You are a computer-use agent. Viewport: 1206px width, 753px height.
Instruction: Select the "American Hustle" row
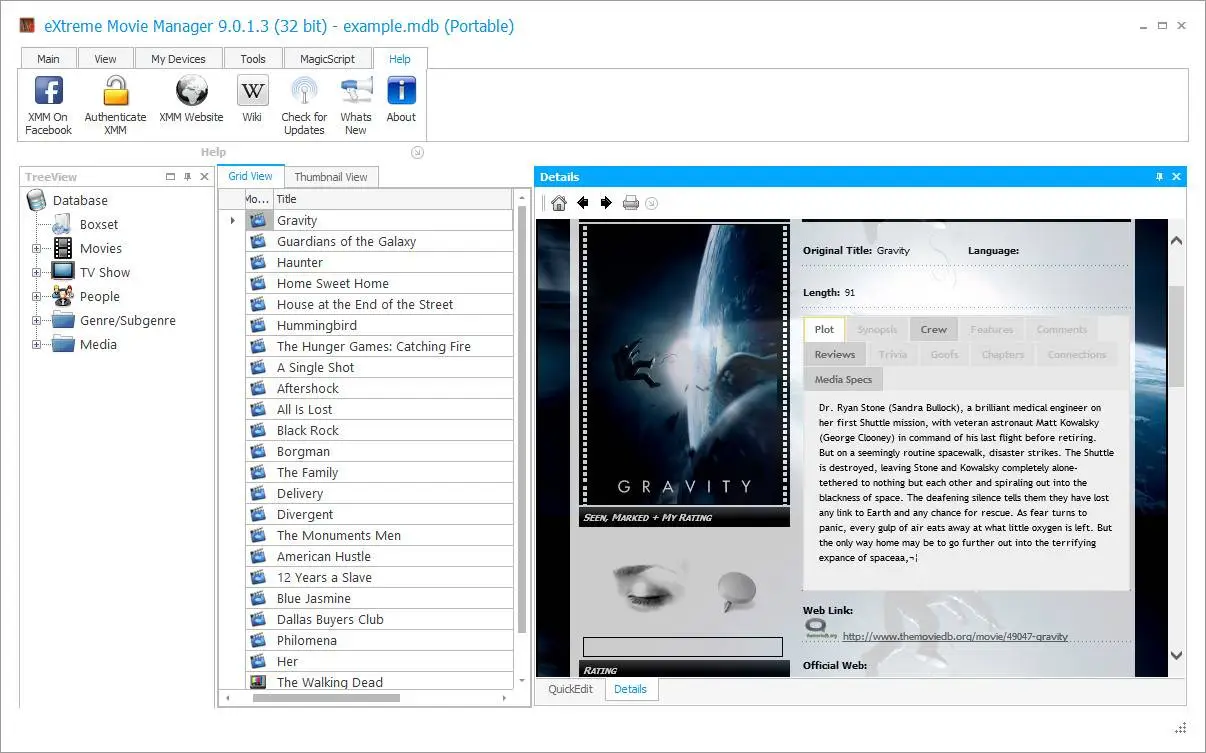click(380, 556)
